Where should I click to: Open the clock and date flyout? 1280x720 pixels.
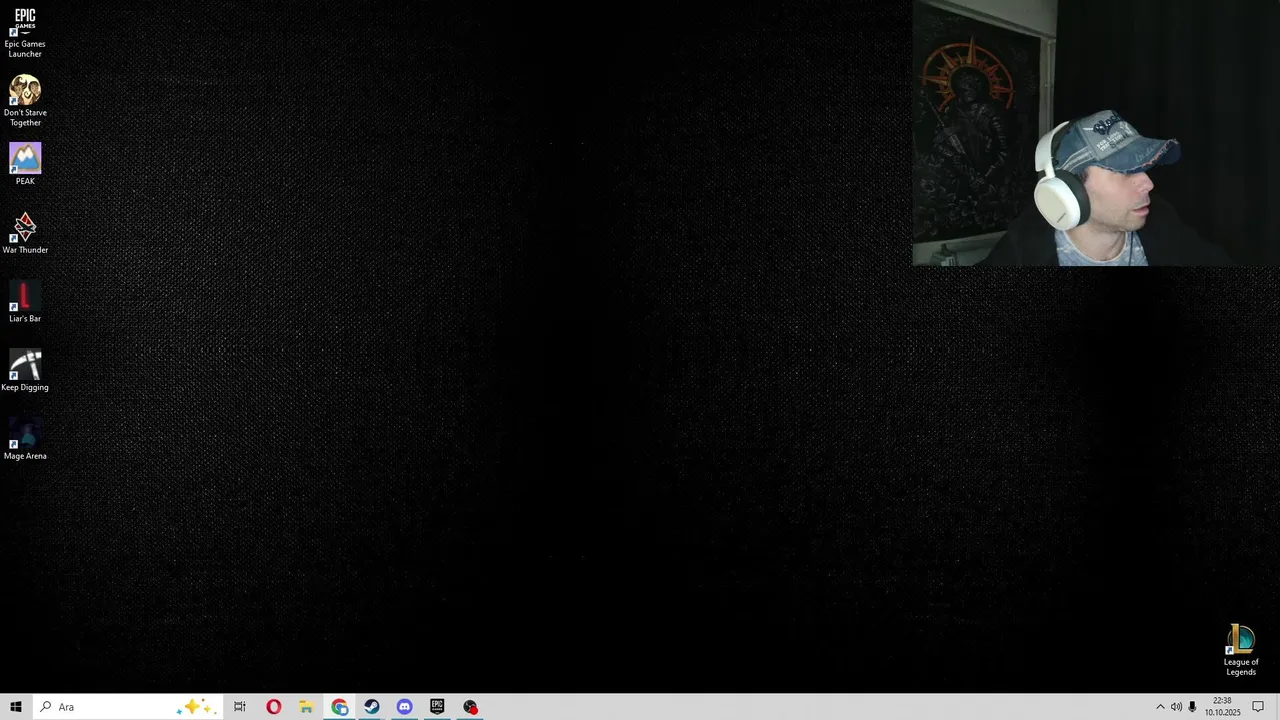[x=1222, y=707]
